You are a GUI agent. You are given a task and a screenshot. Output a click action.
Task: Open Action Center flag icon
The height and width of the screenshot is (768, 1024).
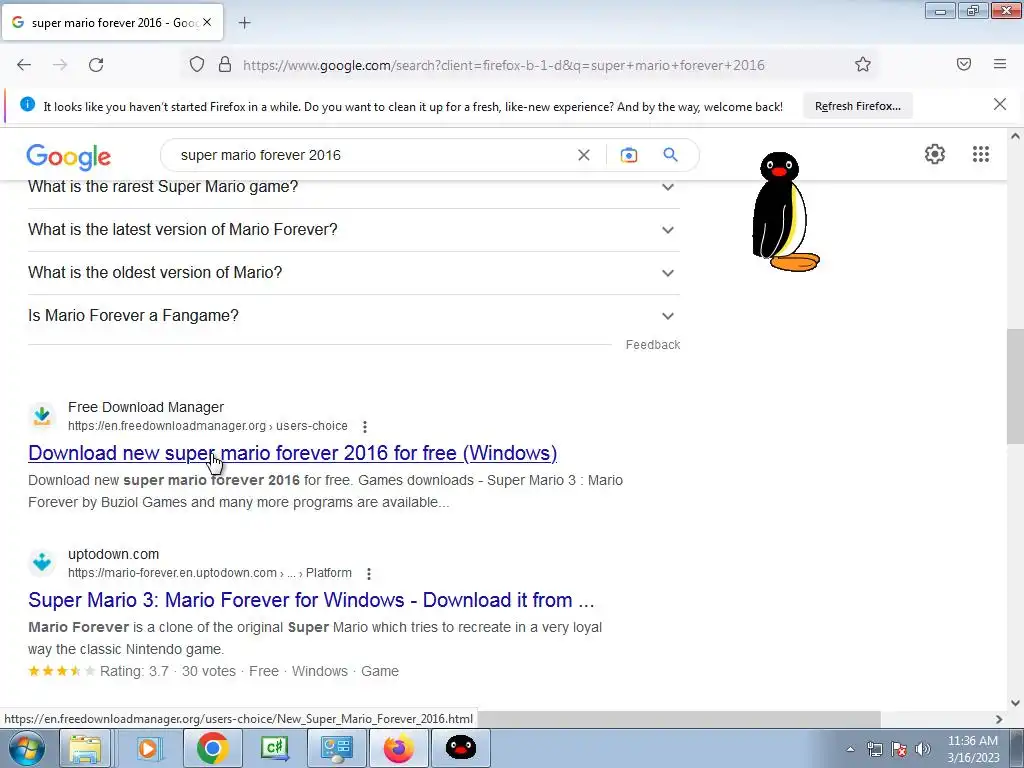(899, 749)
